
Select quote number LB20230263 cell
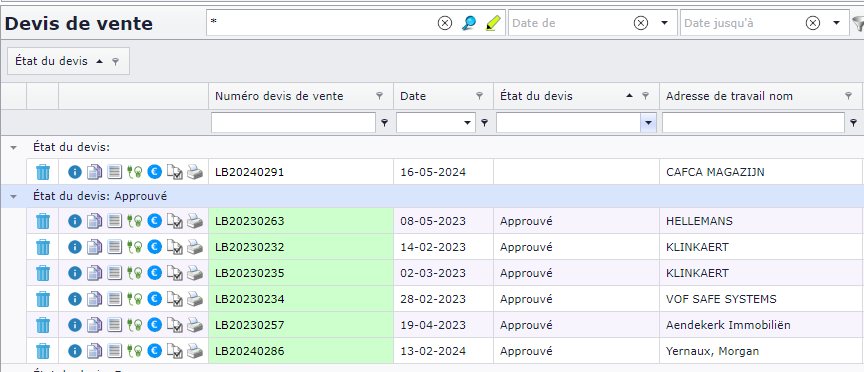click(301, 221)
